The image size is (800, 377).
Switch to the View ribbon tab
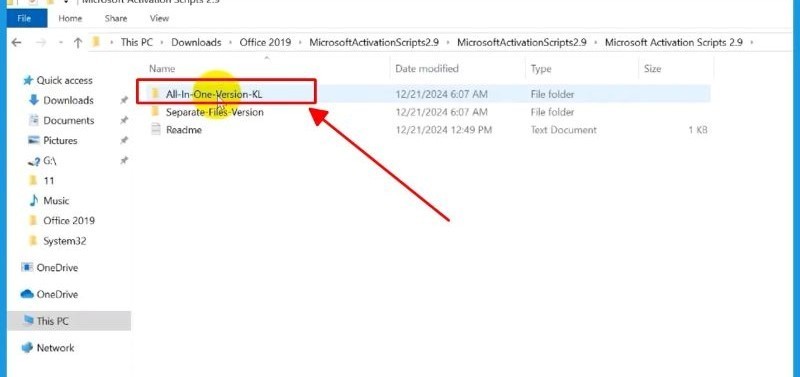pyautogui.click(x=159, y=18)
